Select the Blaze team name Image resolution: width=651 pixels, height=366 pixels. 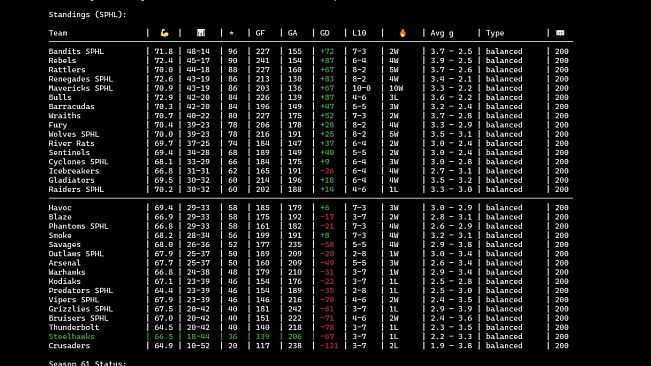(x=60, y=217)
